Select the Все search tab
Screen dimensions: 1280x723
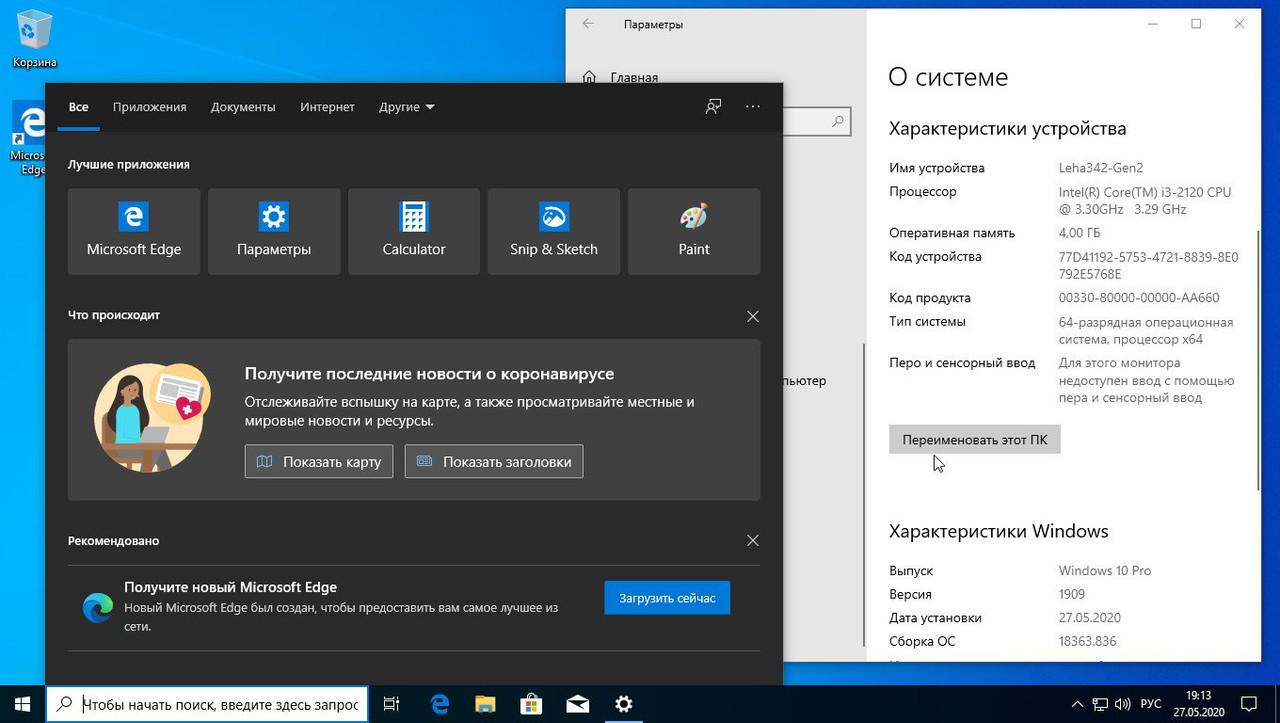coord(79,107)
